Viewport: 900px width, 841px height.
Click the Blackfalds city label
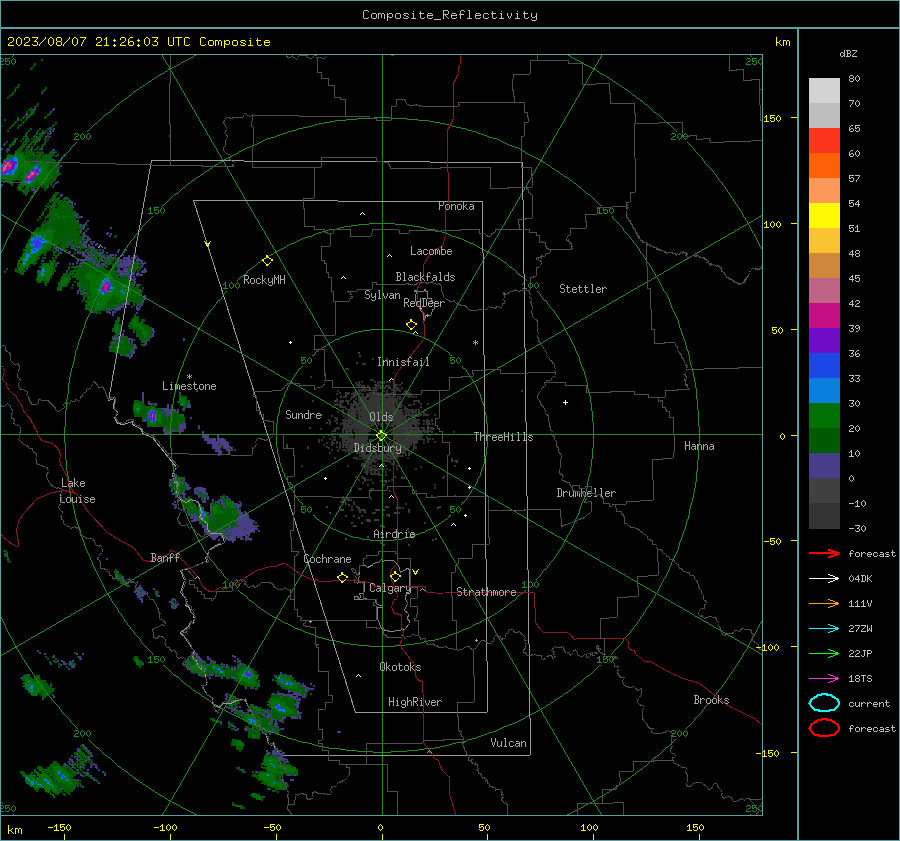pyautogui.click(x=425, y=277)
